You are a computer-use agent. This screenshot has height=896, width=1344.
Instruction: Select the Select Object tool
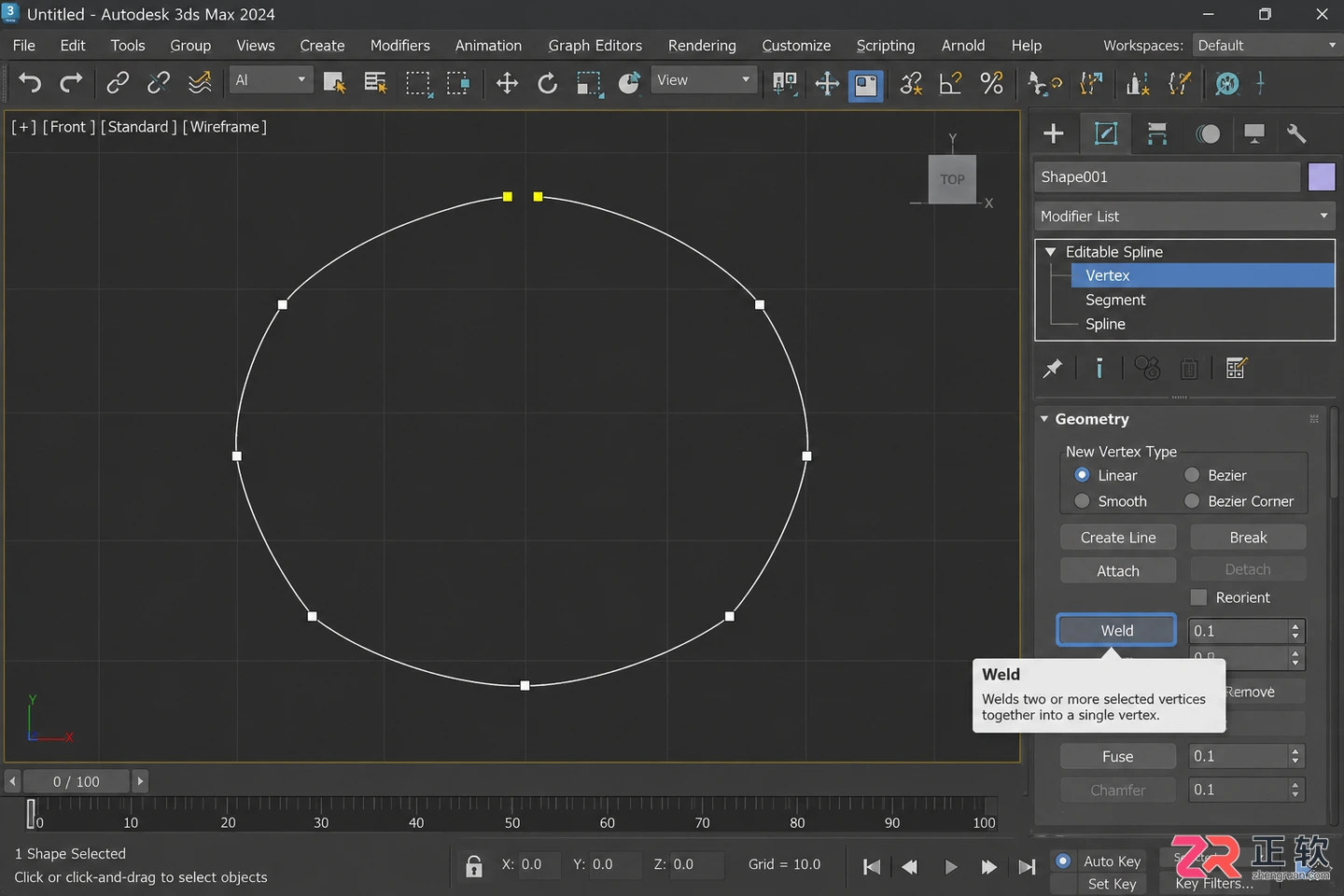click(x=334, y=84)
